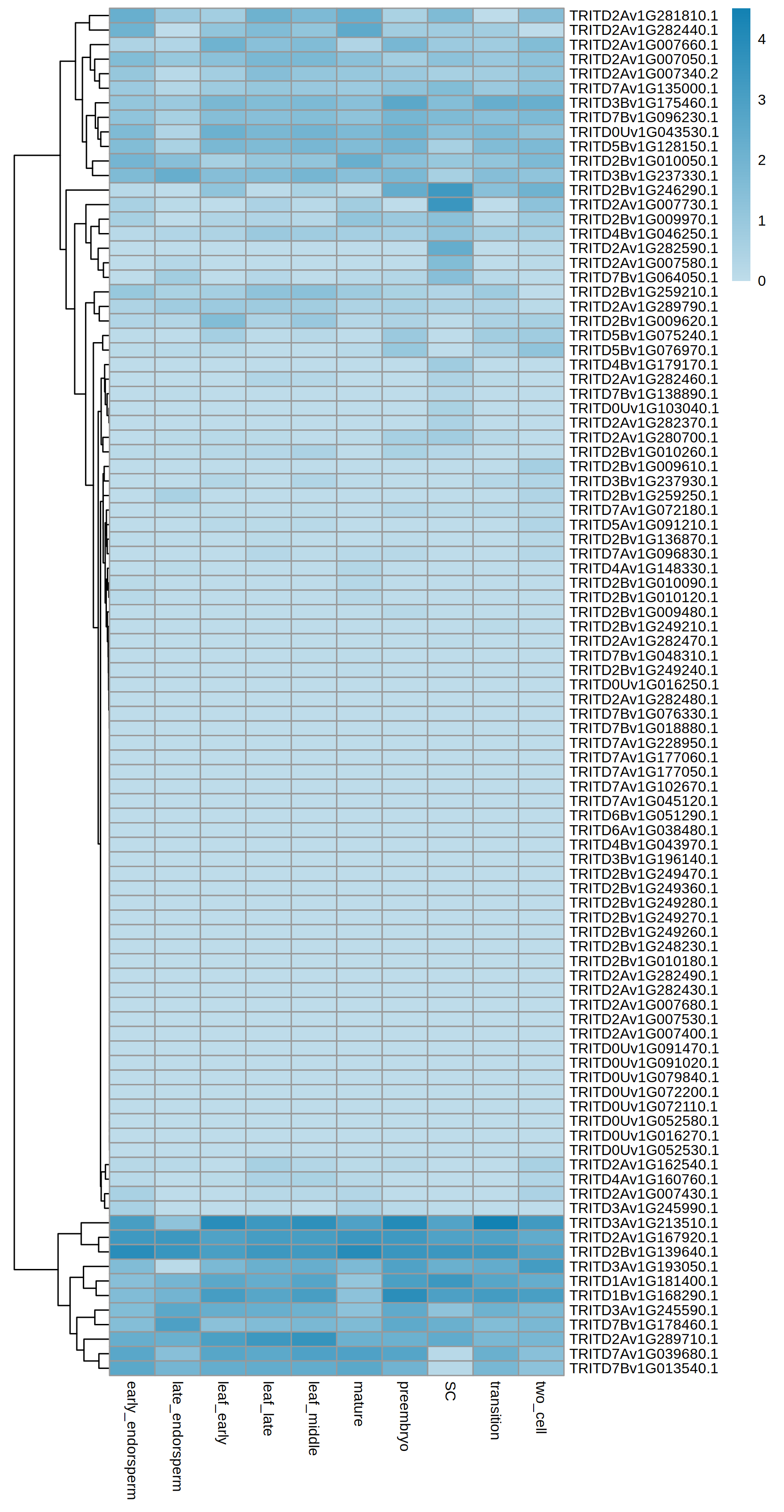Select the two_cell column label

541,1407
